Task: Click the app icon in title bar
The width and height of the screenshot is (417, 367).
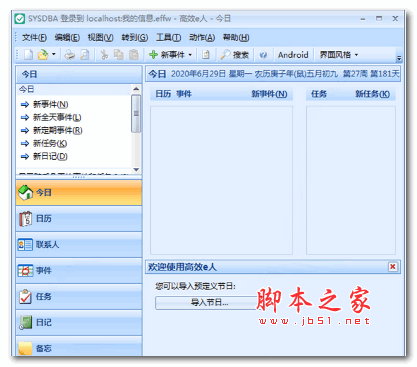Action: (x=20, y=19)
